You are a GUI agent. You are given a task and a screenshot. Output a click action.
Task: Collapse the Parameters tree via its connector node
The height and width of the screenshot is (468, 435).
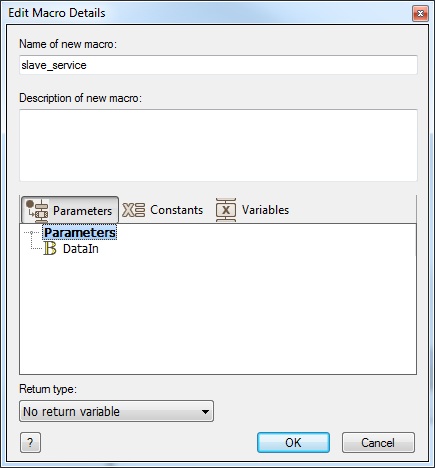(x=32, y=233)
